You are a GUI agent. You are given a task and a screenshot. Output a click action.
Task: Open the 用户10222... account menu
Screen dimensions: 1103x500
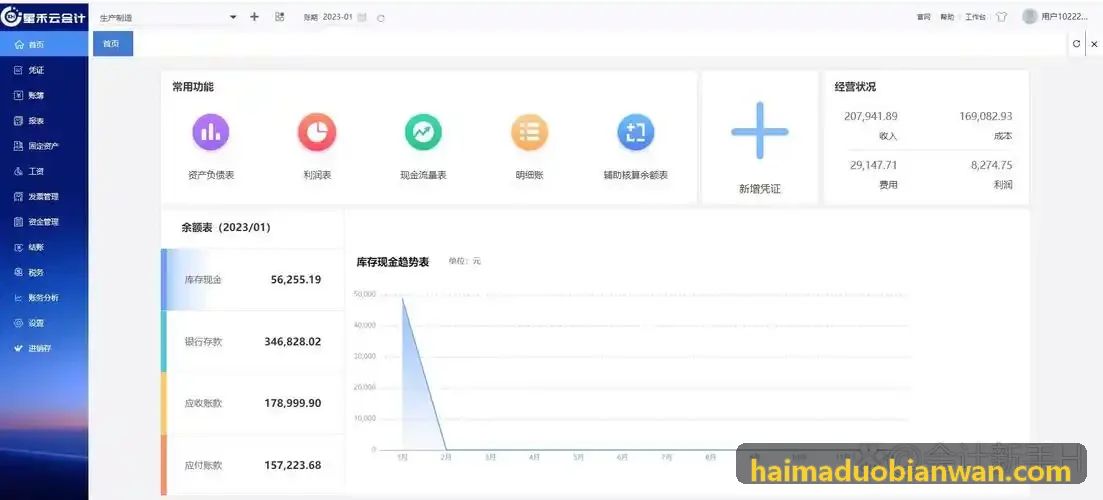(1064, 17)
